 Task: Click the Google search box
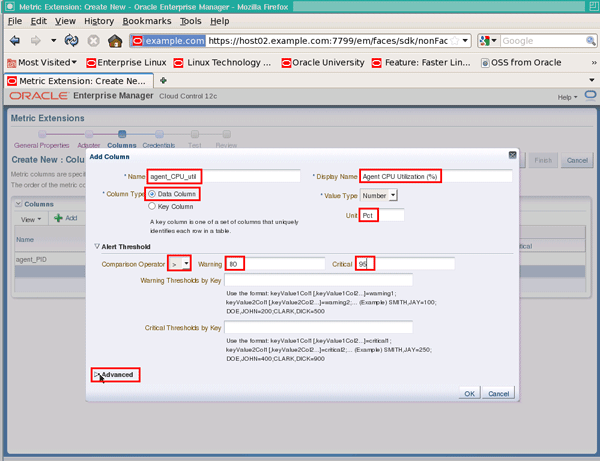543,41
